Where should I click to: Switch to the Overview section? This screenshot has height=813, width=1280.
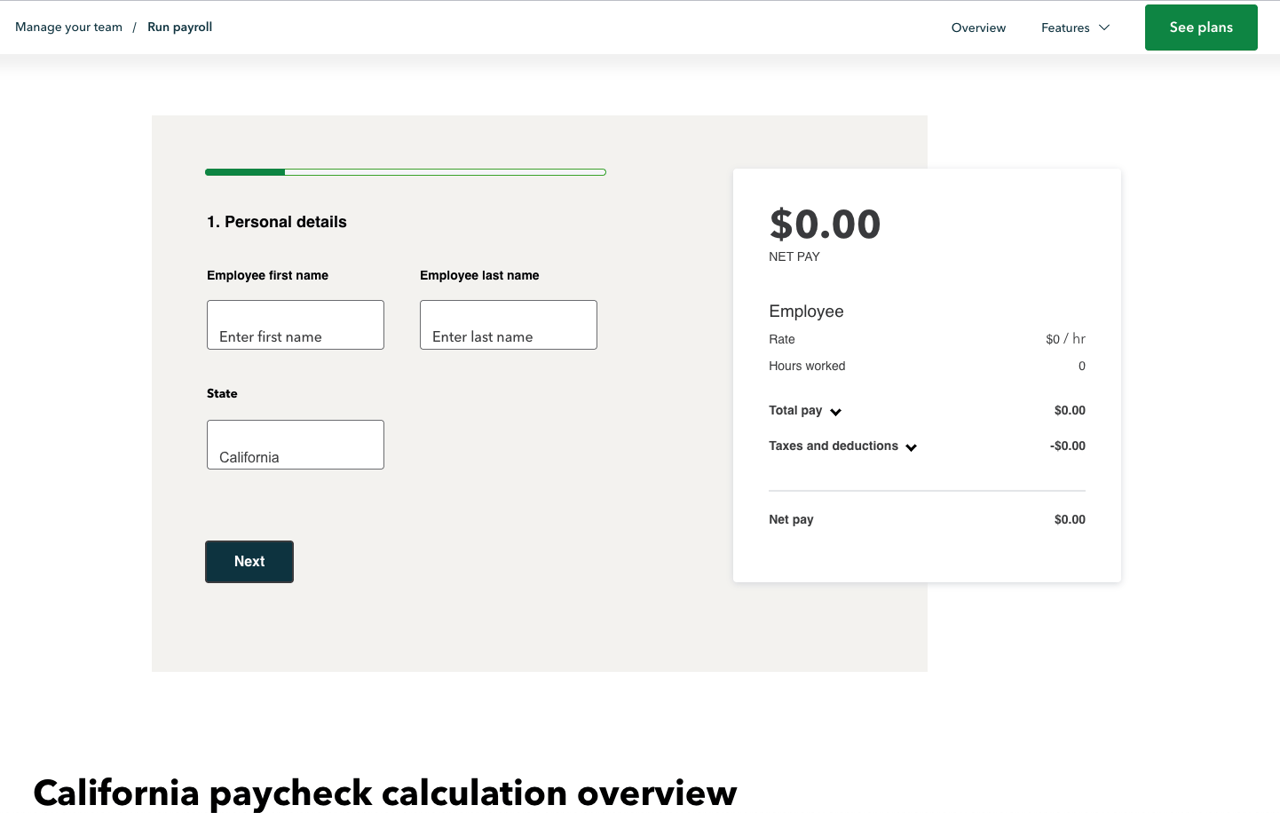point(978,27)
